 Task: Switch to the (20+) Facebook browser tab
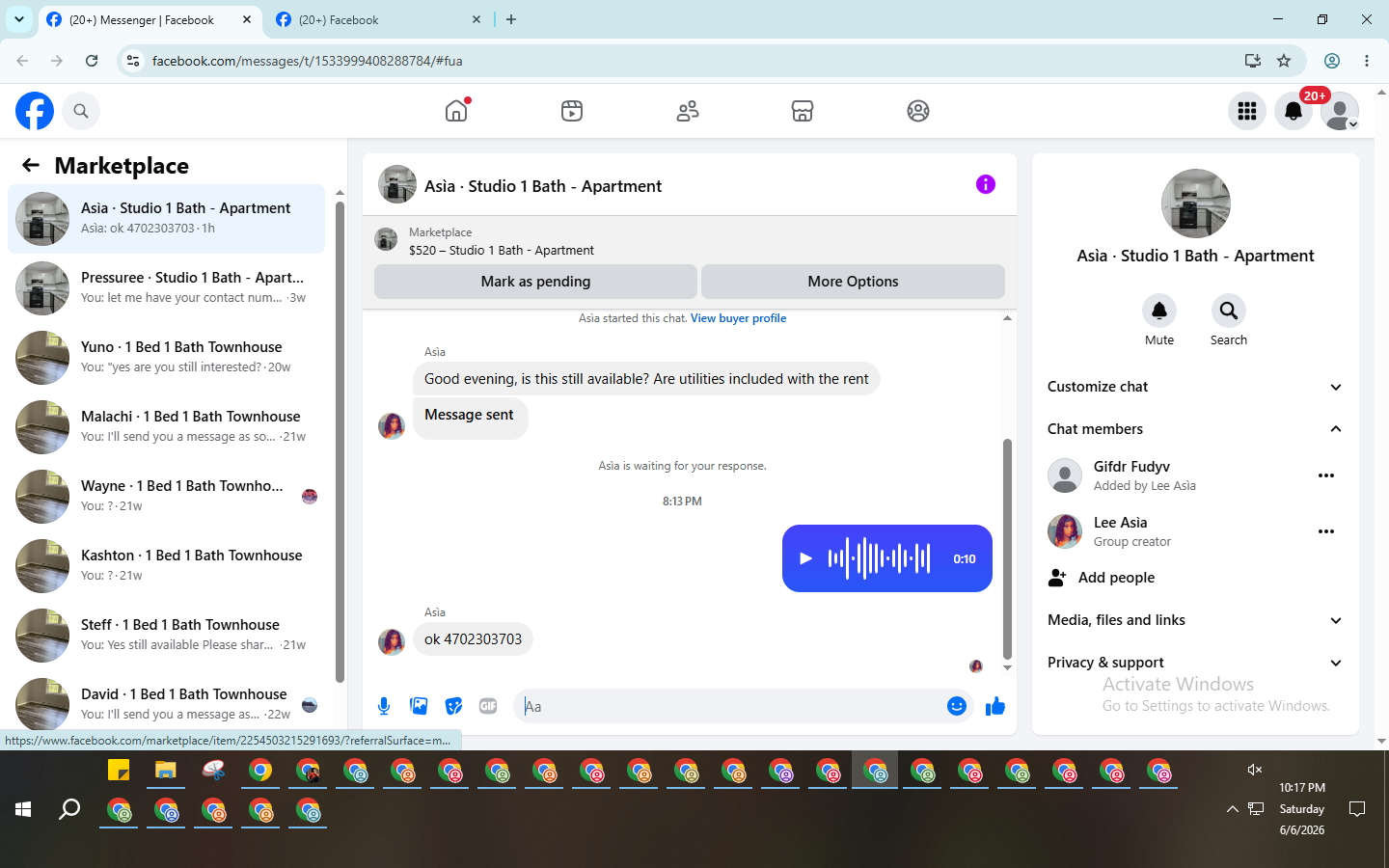[x=378, y=19]
